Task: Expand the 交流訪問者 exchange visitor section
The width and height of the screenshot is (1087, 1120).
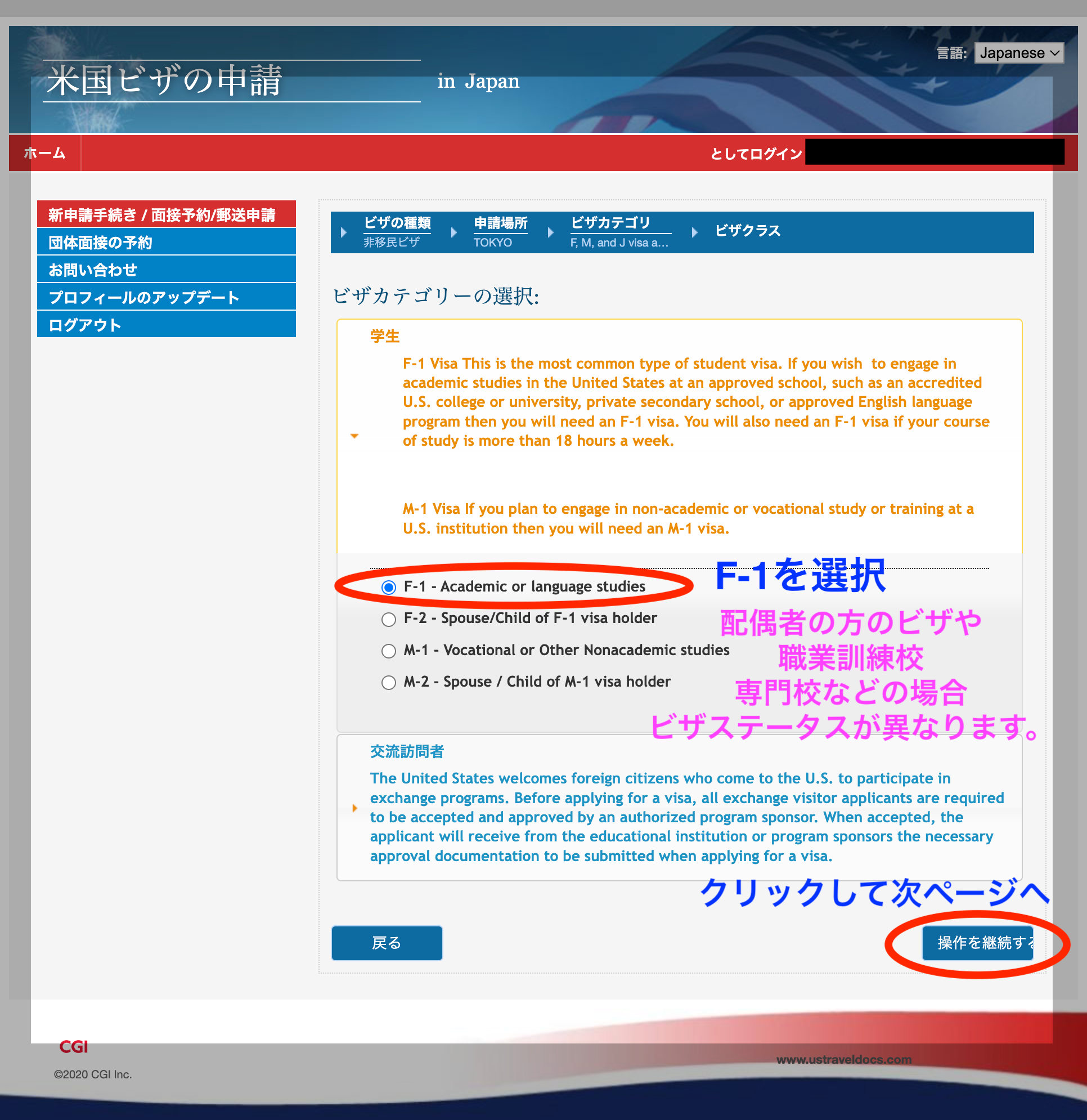Action: click(354, 808)
